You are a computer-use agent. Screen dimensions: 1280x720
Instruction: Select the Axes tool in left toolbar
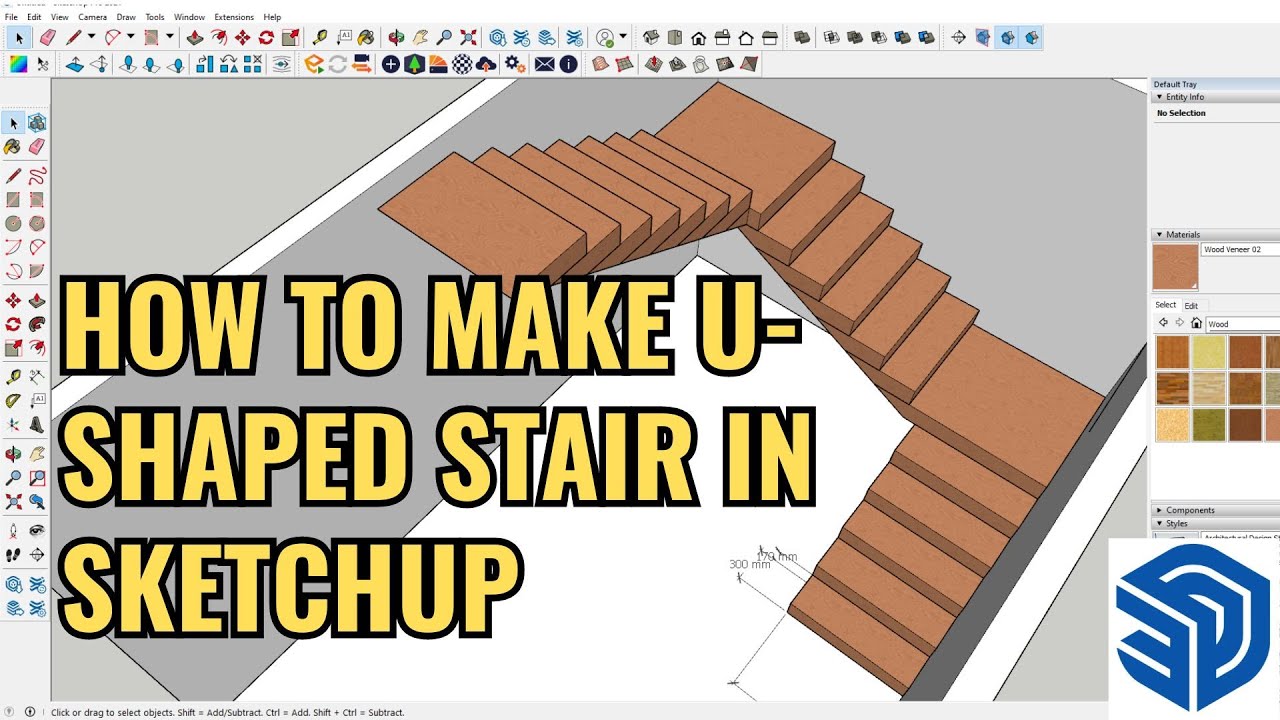click(13, 424)
